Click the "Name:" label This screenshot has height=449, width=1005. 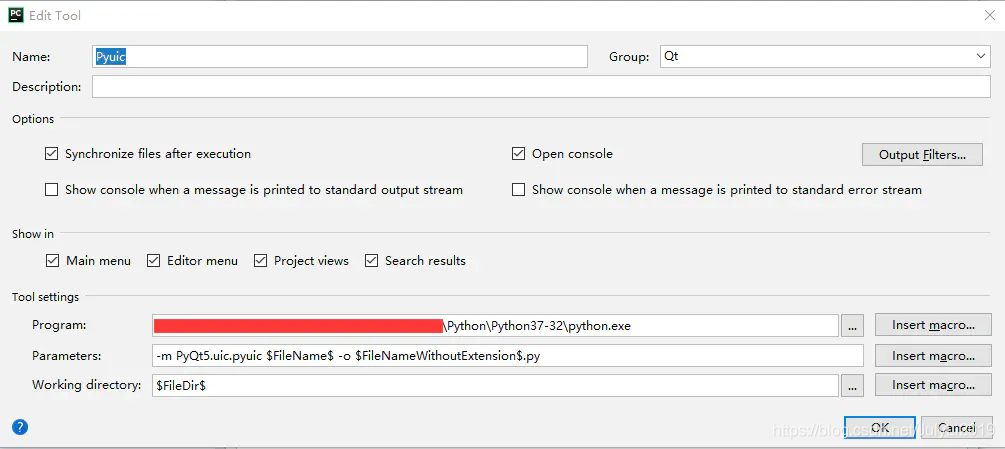point(31,56)
